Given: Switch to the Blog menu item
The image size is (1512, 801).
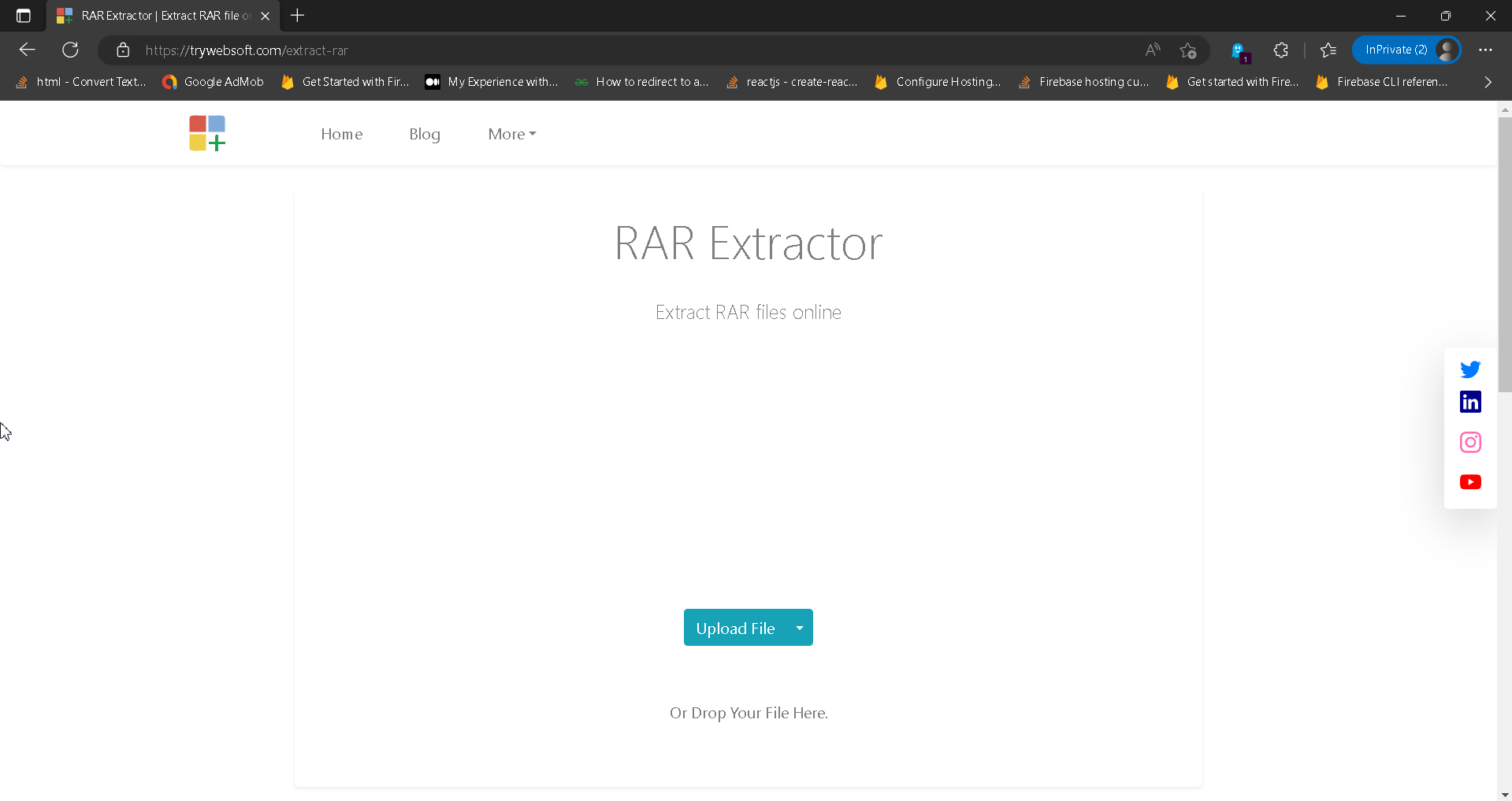Looking at the screenshot, I should point(425,134).
